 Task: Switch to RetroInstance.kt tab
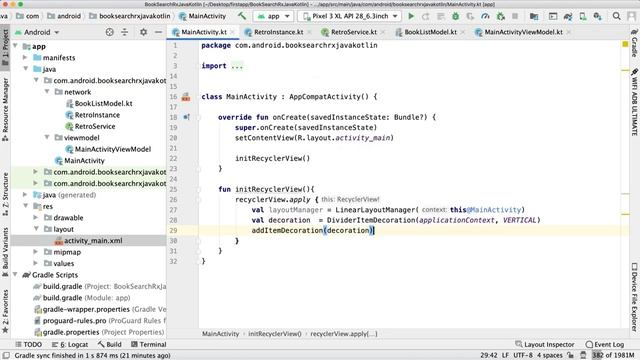coord(278,32)
